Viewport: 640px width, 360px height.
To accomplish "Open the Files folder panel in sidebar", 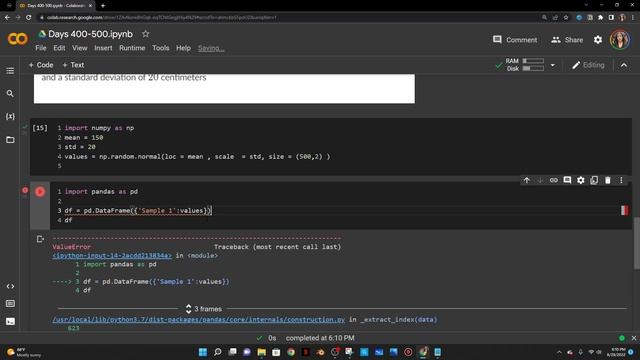I will [x=10, y=140].
